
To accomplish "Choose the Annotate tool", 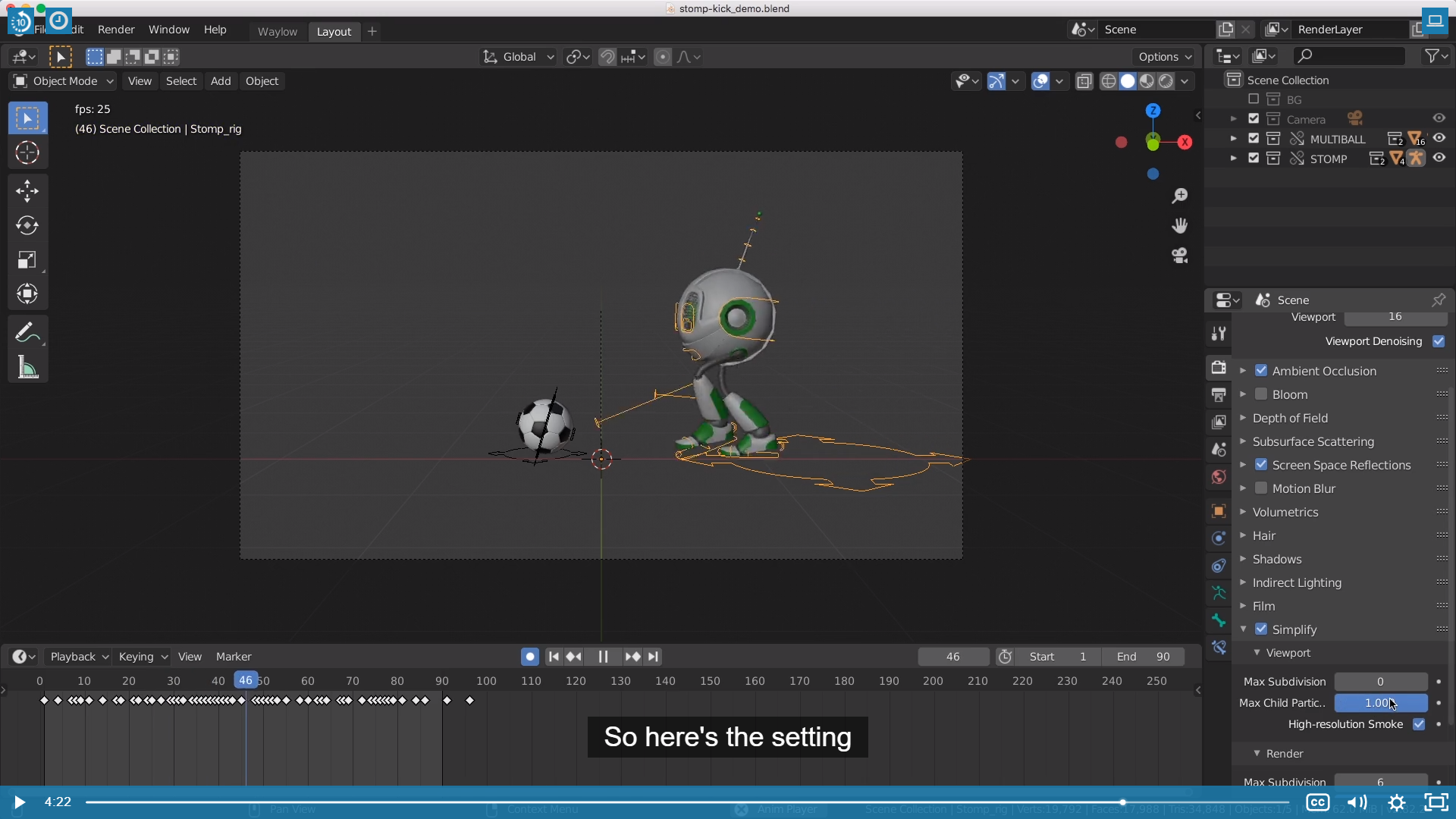I will pos(27,333).
